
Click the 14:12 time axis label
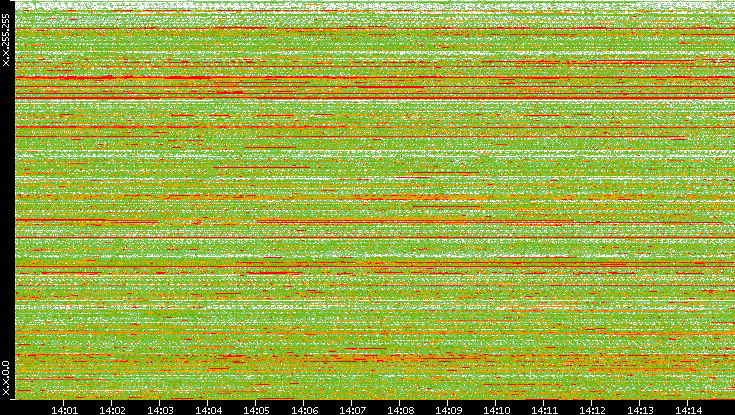pyautogui.click(x=592, y=410)
